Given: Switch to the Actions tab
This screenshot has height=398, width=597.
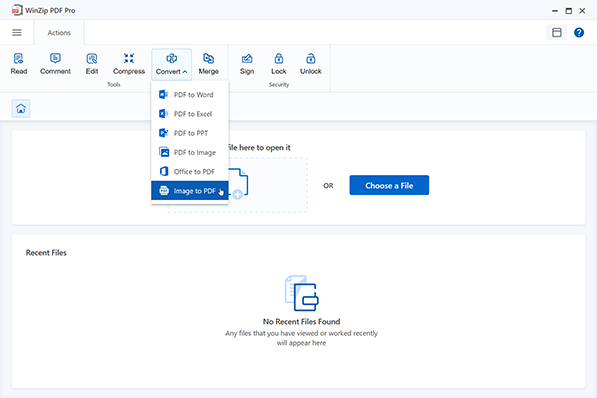Looking at the screenshot, I should pyautogui.click(x=59, y=33).
